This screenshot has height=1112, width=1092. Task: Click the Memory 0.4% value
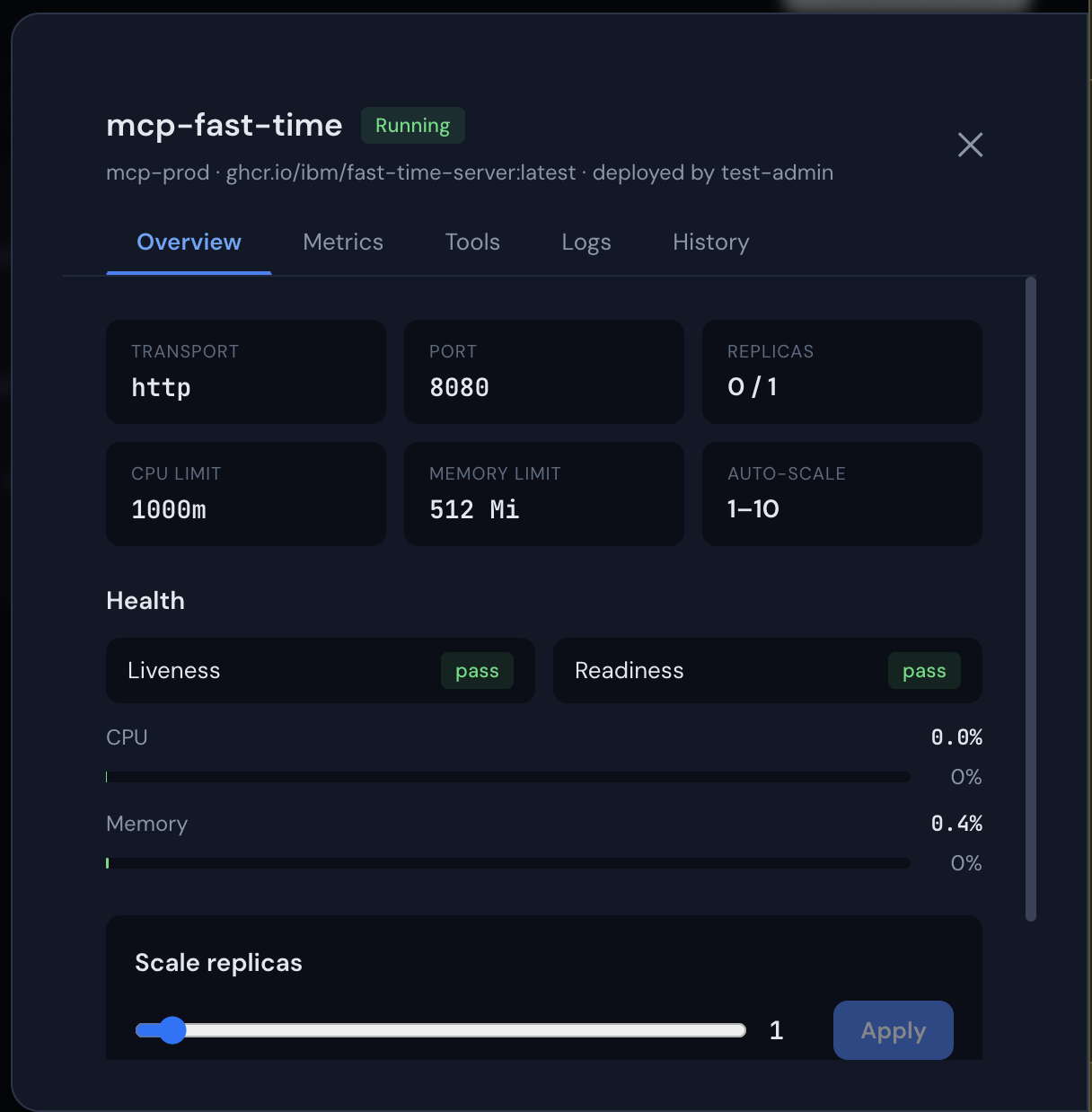pos(956,824)
